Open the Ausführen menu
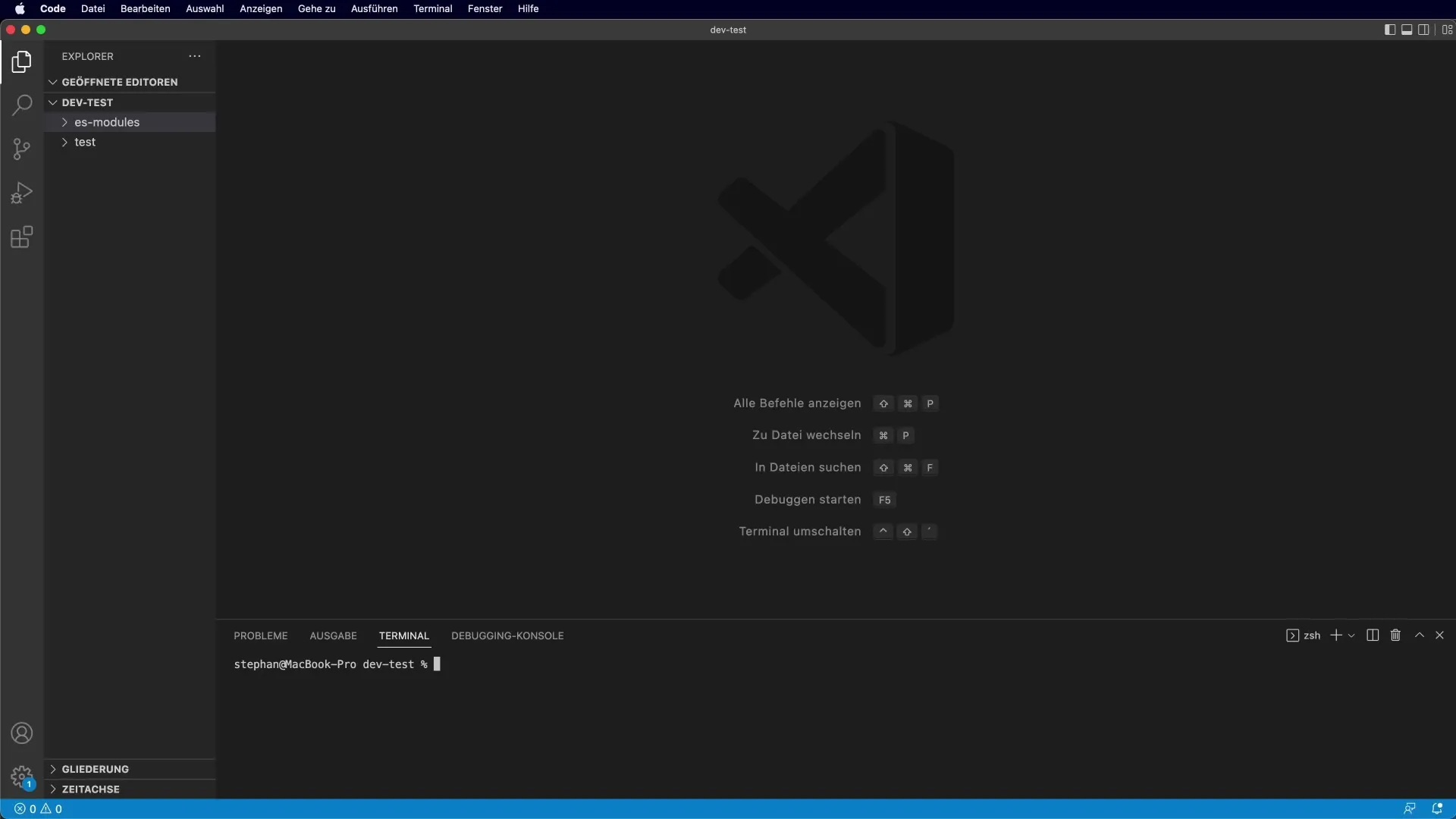 (374, 9)
